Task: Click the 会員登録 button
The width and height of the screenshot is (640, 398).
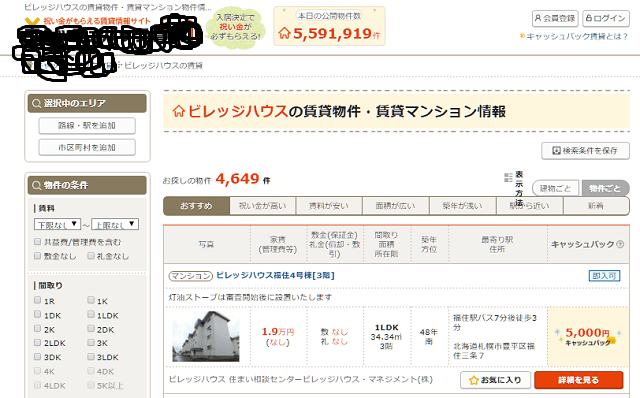Action: 555,18
